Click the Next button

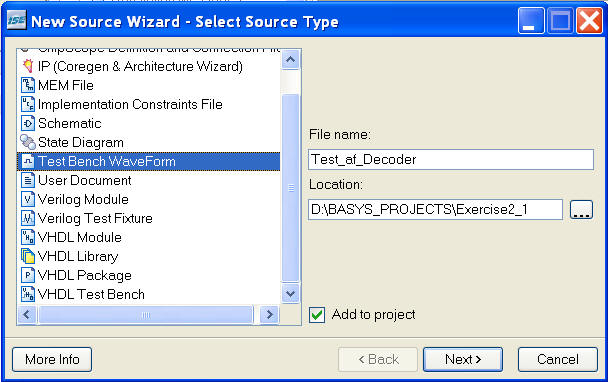tap(463, 359)
